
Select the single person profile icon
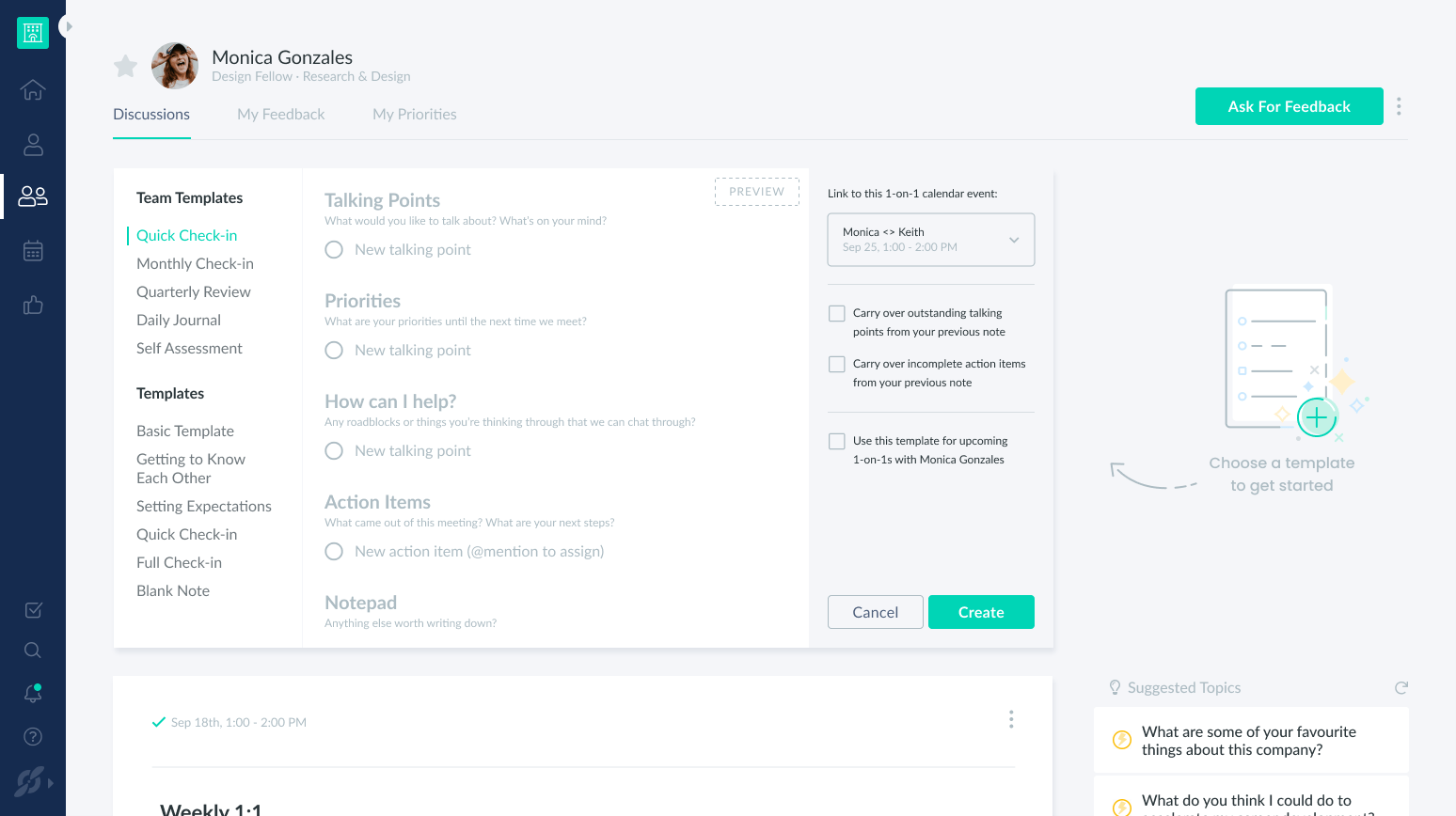coord(32,144)
